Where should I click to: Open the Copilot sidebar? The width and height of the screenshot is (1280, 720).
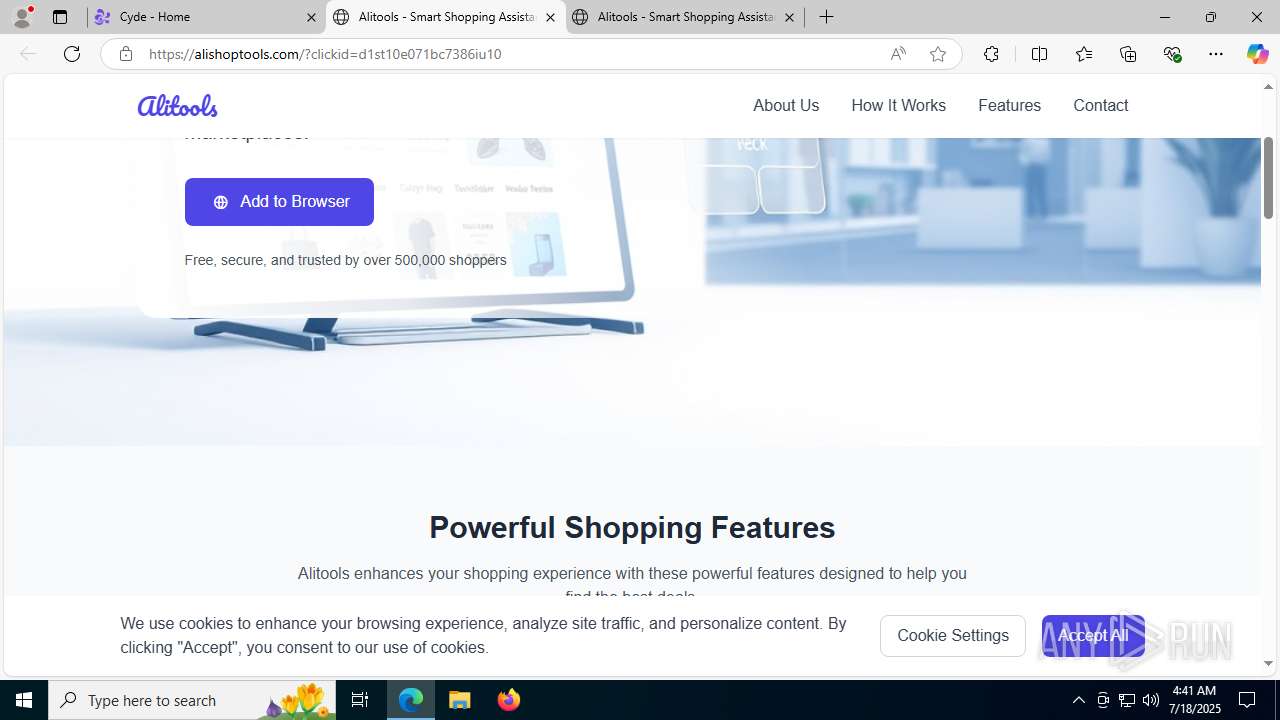click(1258, 54)
